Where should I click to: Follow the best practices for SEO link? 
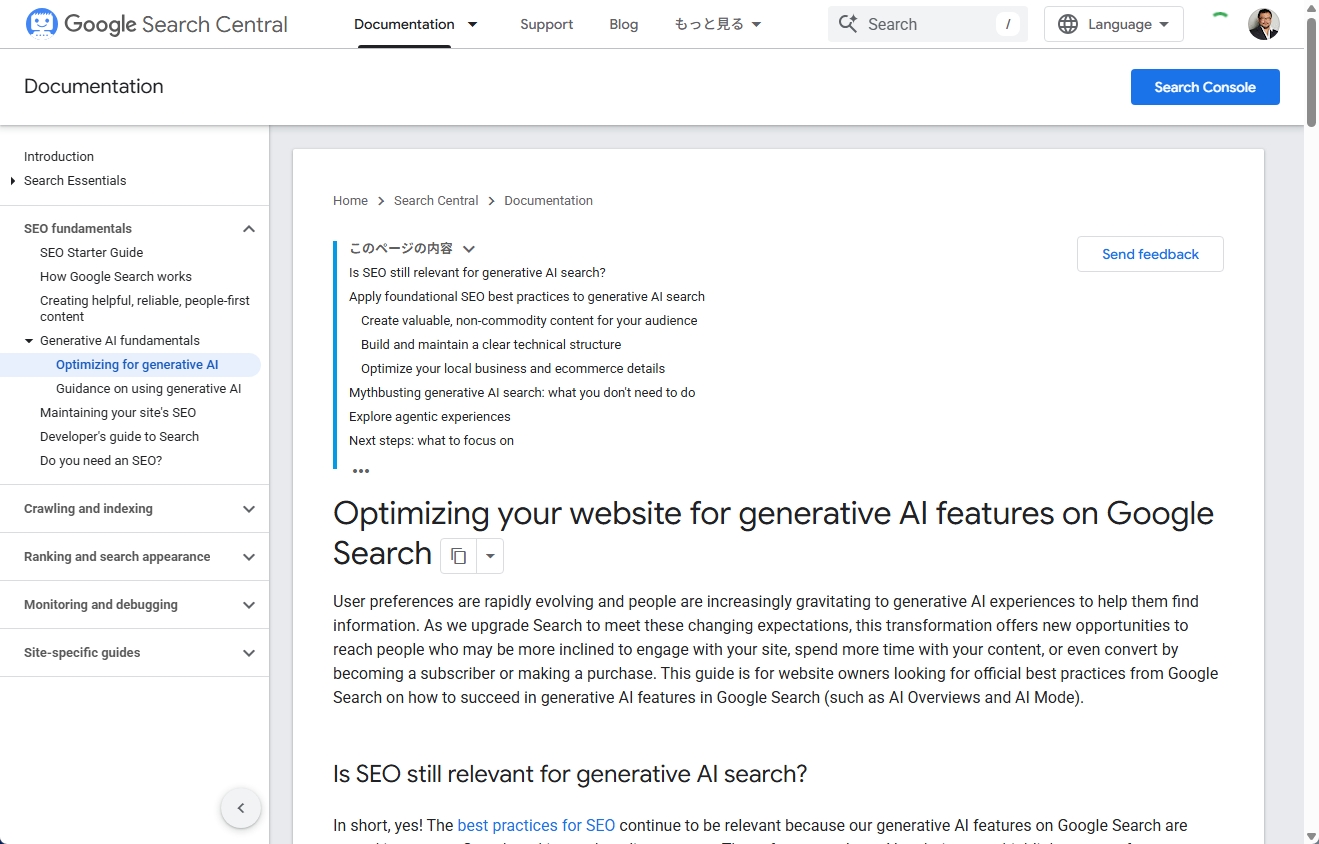[536, 826]
